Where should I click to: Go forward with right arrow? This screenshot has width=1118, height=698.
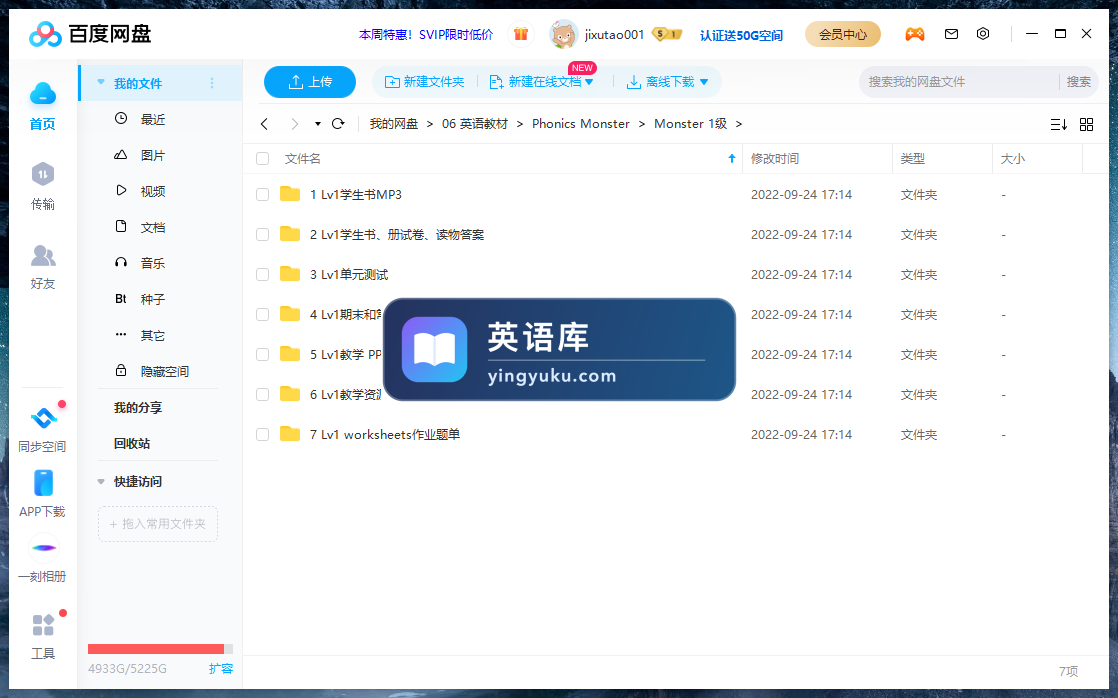pyautogui.click(x=294, y=124)
